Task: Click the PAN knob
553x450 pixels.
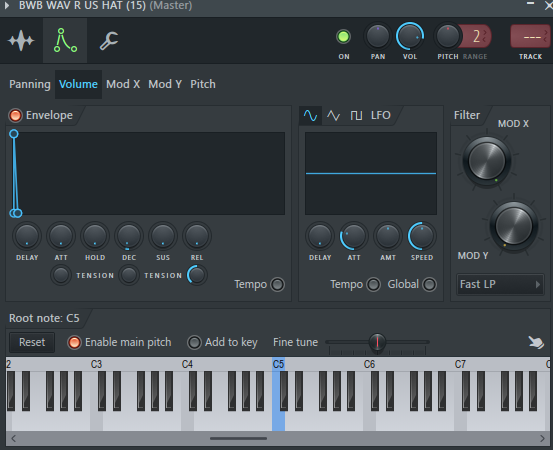Action: (377, 36)
